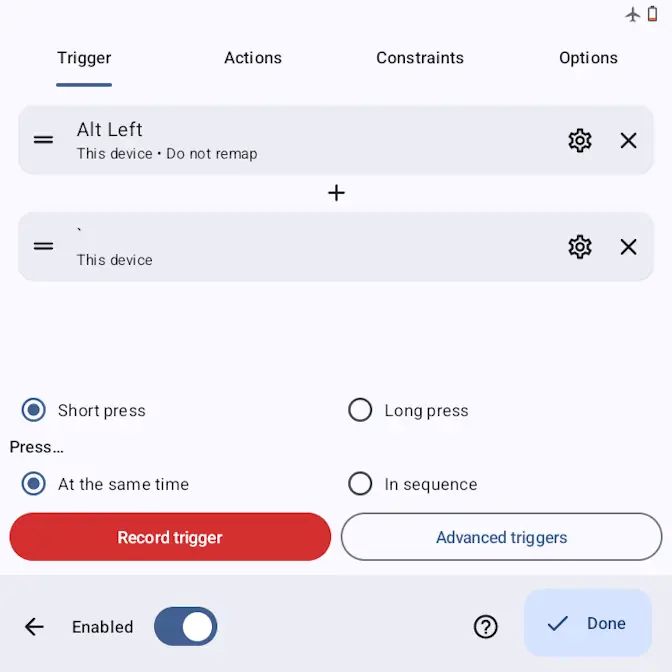Tap the airplane mode status icon
Viewport: 672px width, 672px height.
coord(632,15)
